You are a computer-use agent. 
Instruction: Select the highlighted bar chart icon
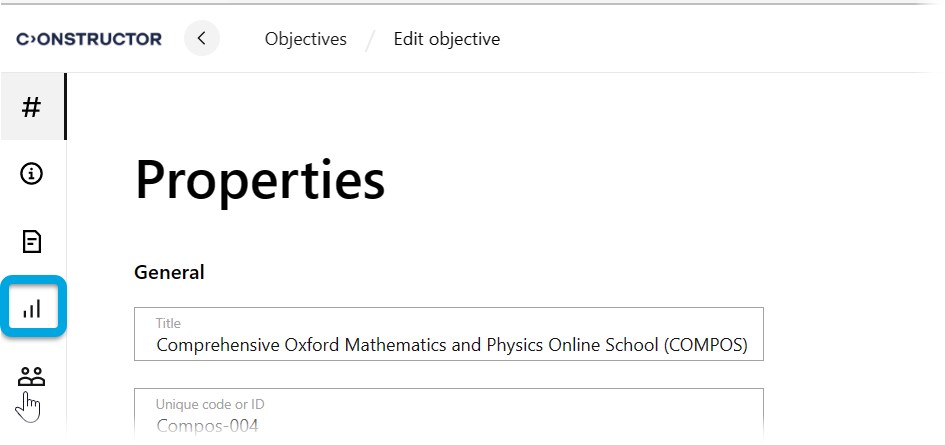(32, 308)
